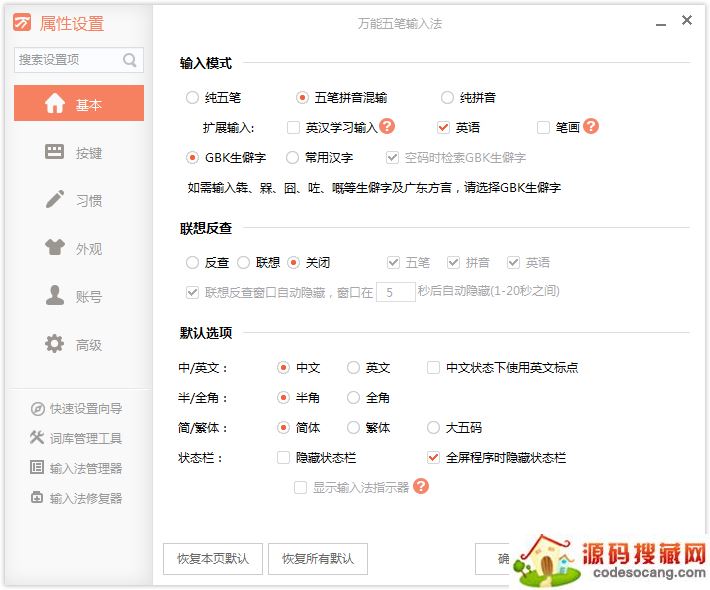Select 五笔拼音混输 input mode
710x590 pixels.
302,98
